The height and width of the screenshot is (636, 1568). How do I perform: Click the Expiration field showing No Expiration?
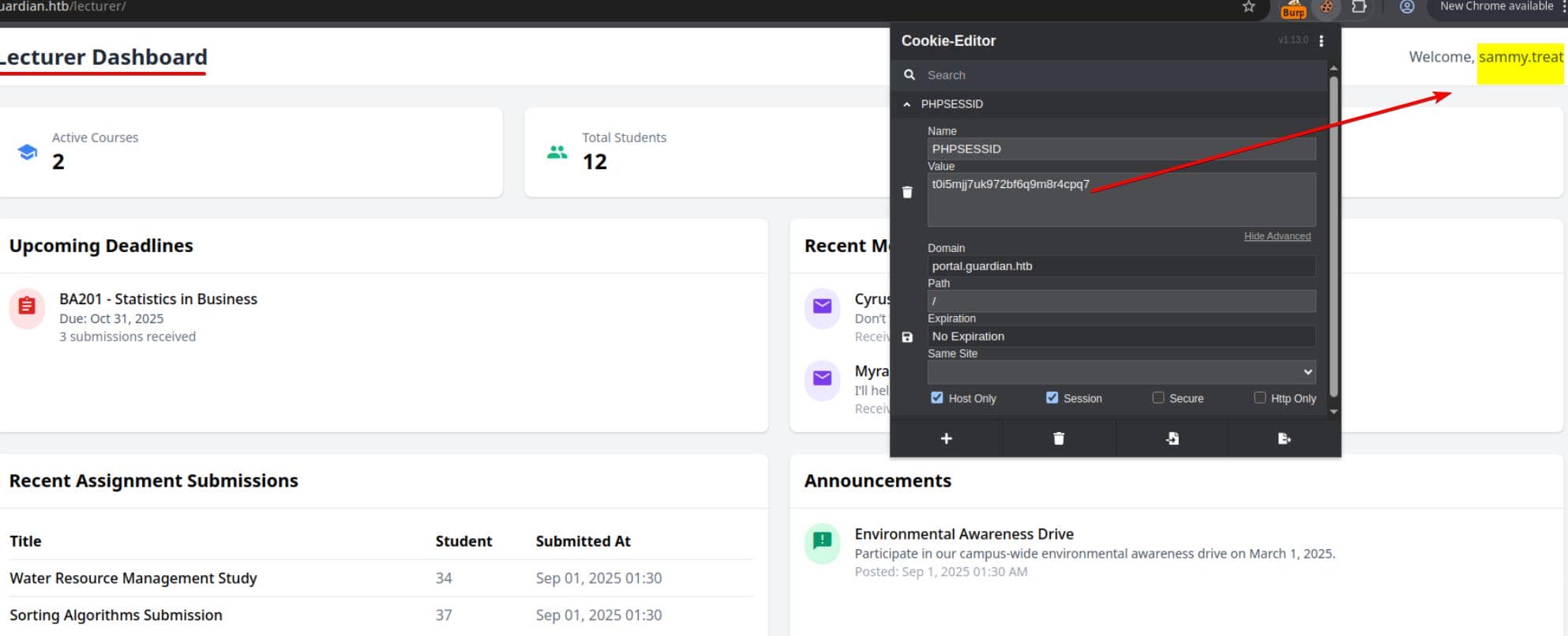coord(1121,337)
